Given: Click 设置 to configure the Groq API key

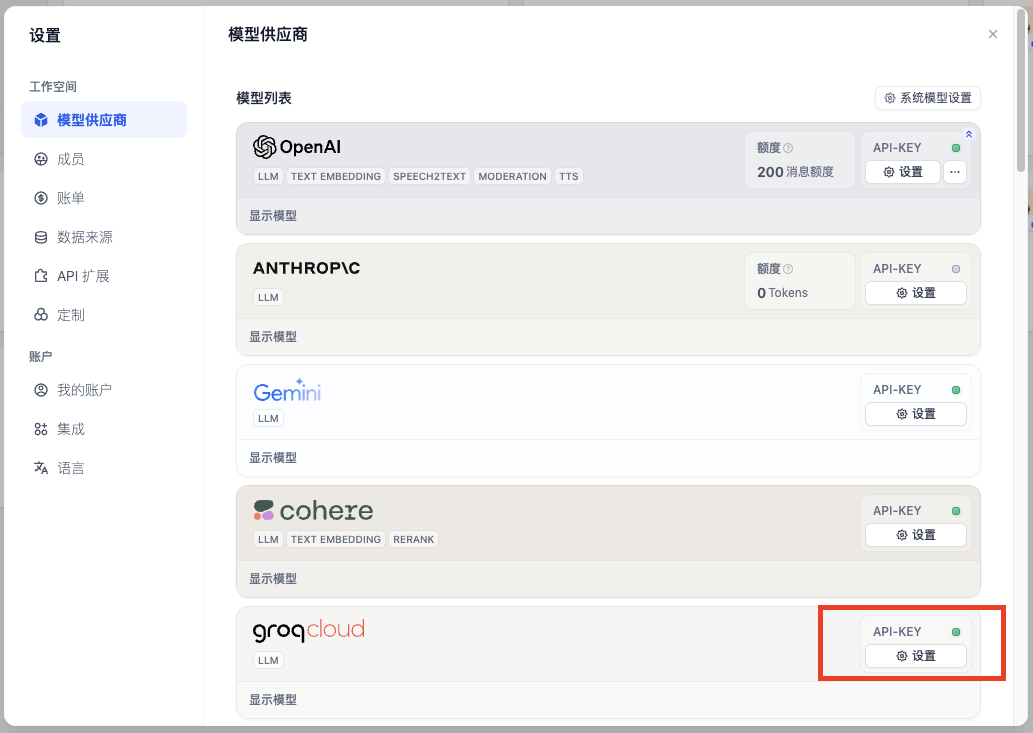Looking at the screenshot, I should click(x=915, y=656).
